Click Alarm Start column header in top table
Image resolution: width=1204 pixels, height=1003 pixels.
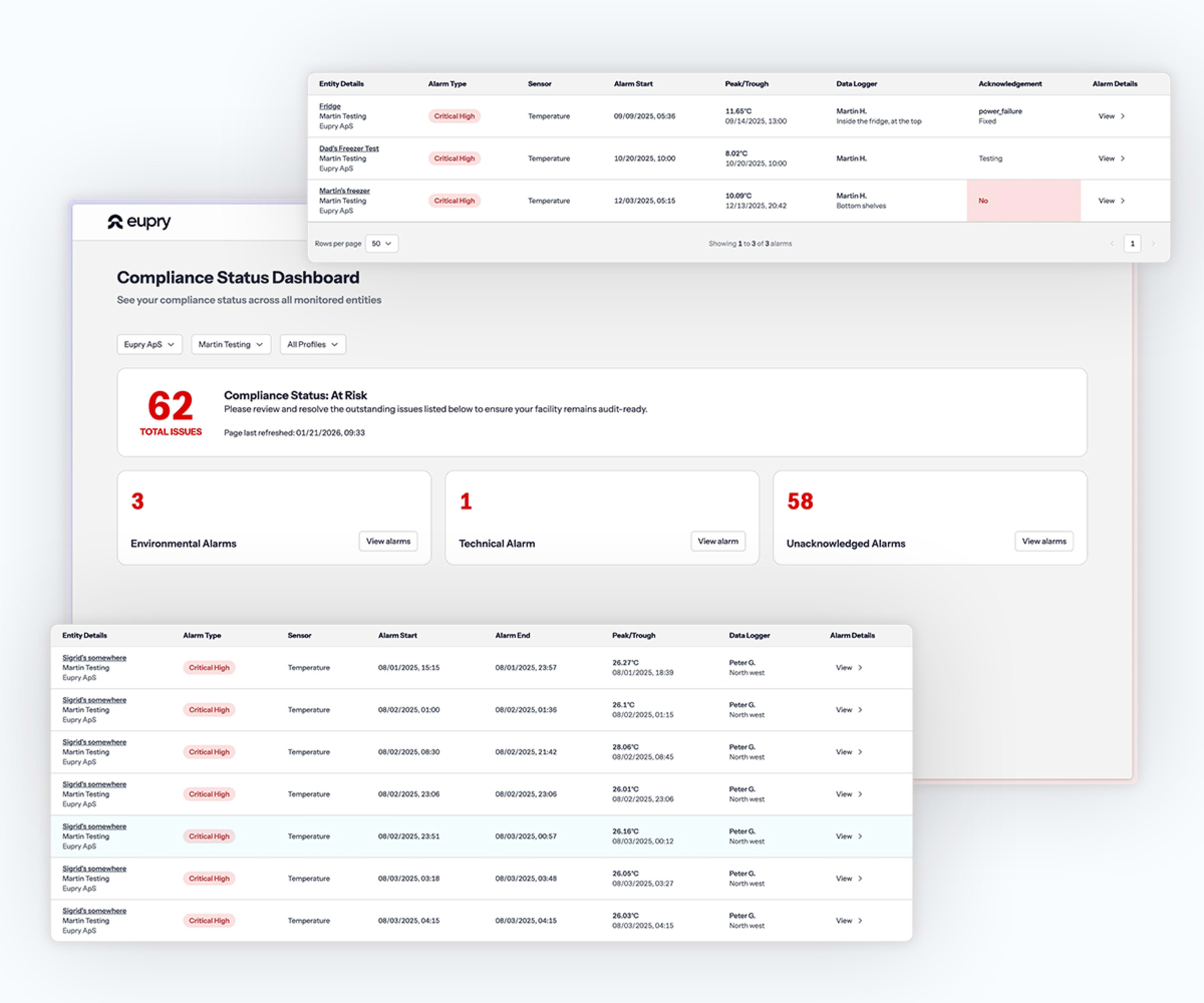click(x=633, y=84)
